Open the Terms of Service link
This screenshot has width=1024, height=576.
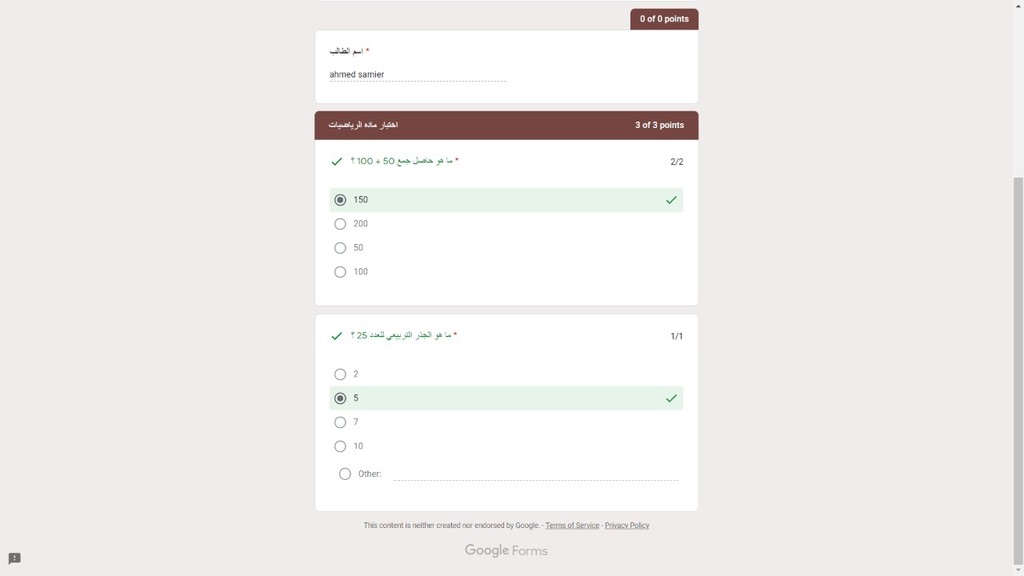(572, 525)
